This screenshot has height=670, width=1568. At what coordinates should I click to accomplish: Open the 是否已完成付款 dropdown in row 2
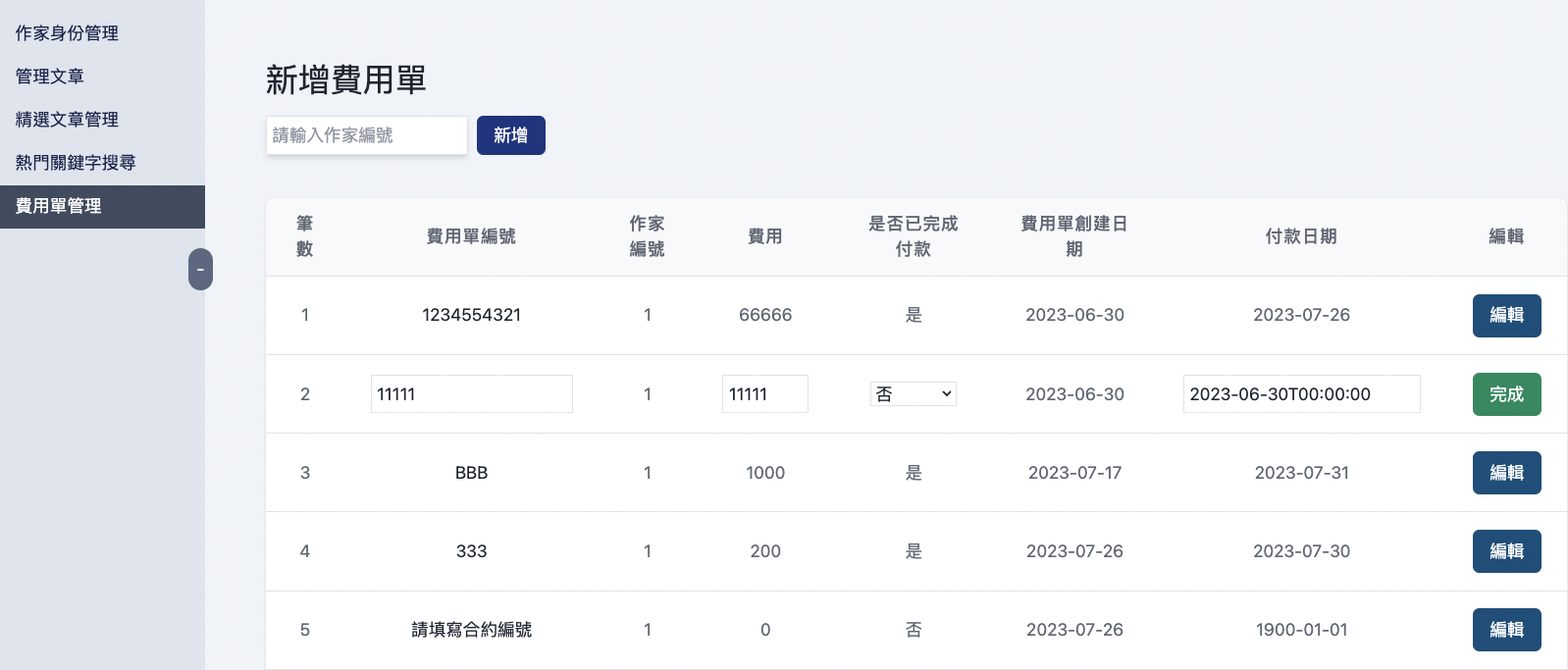(x=913, y=394)
